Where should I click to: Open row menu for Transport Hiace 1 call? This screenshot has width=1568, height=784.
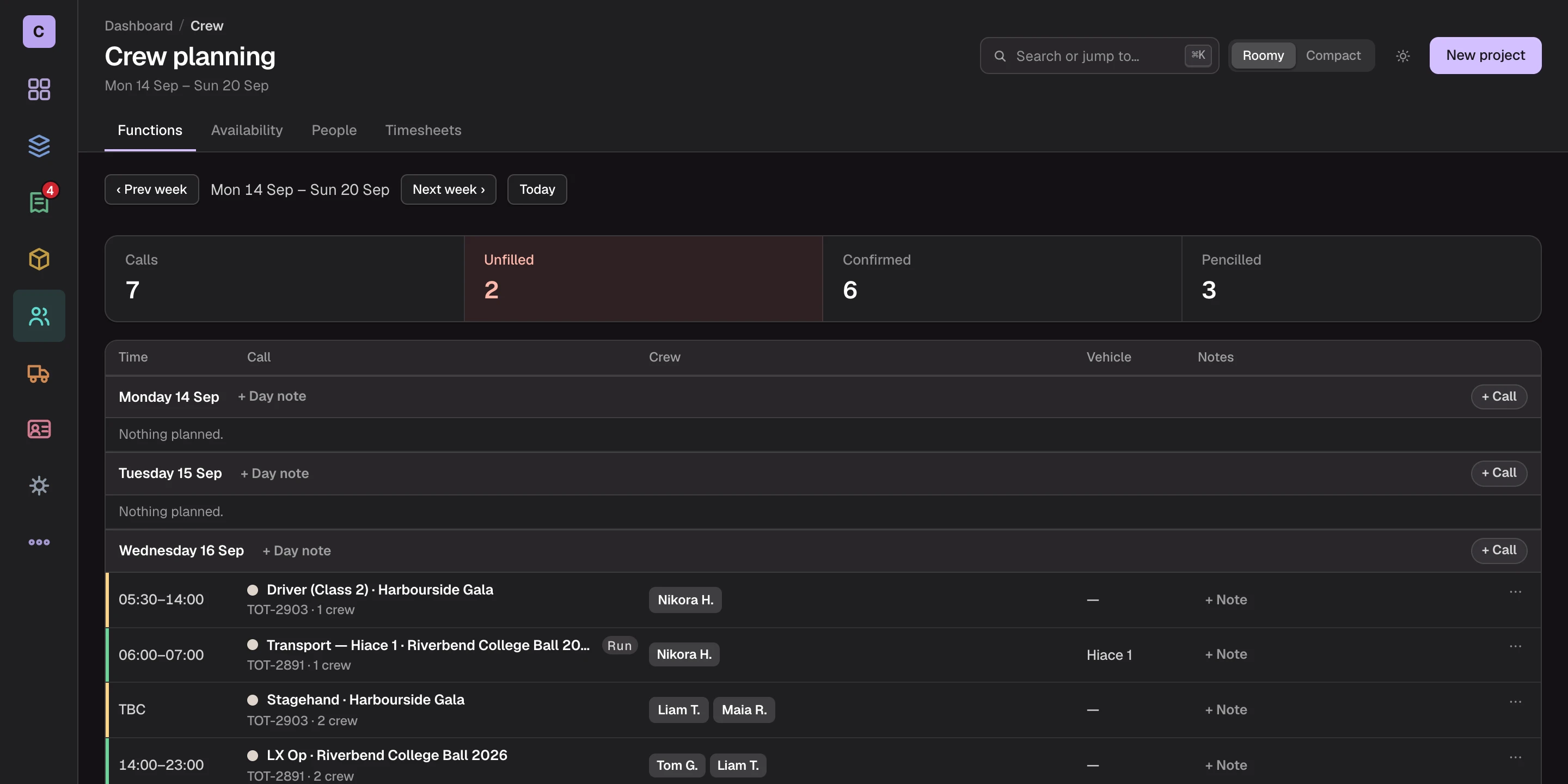pyautogui.click(x=1515, y=646)
